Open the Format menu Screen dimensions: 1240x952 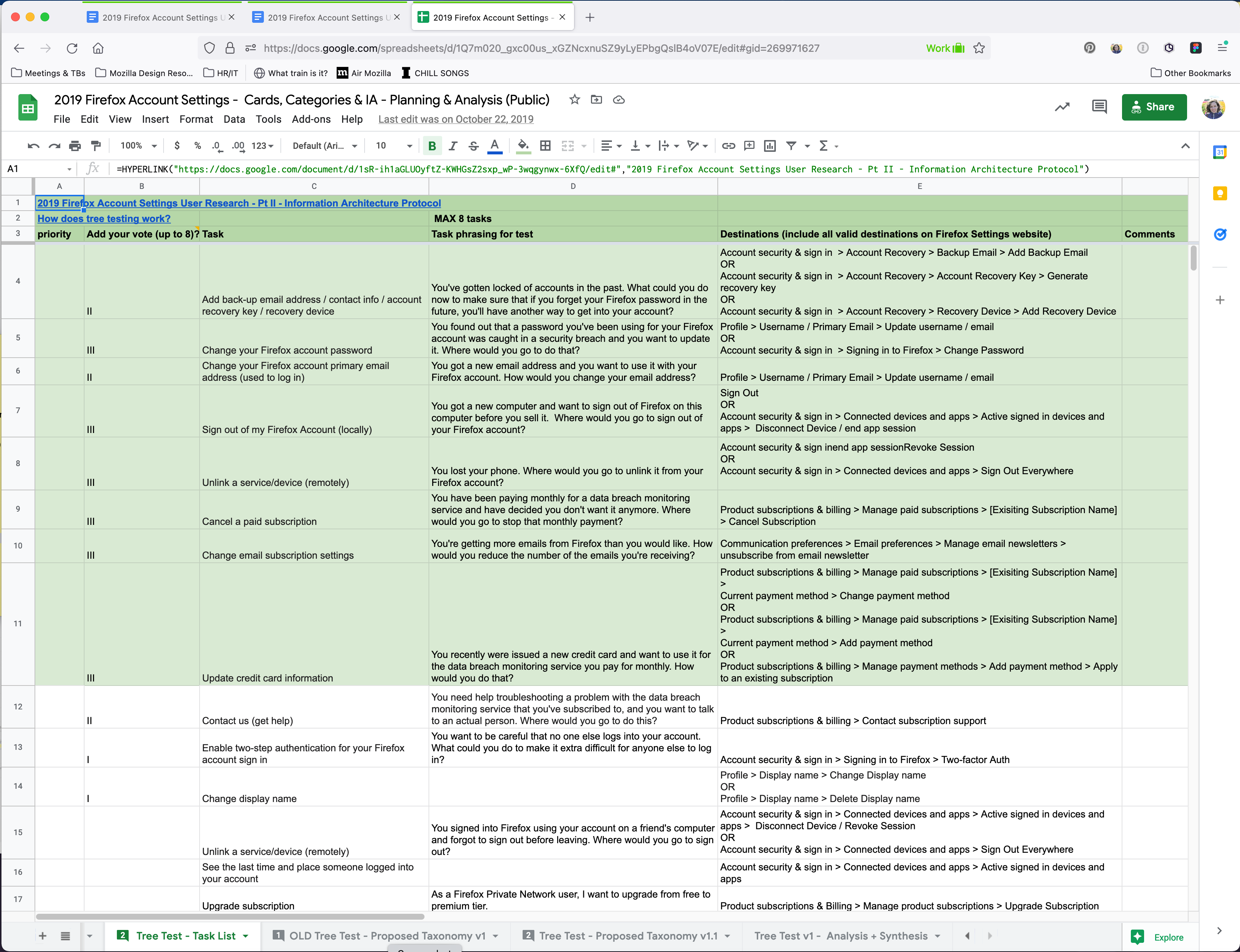(196, 119)
